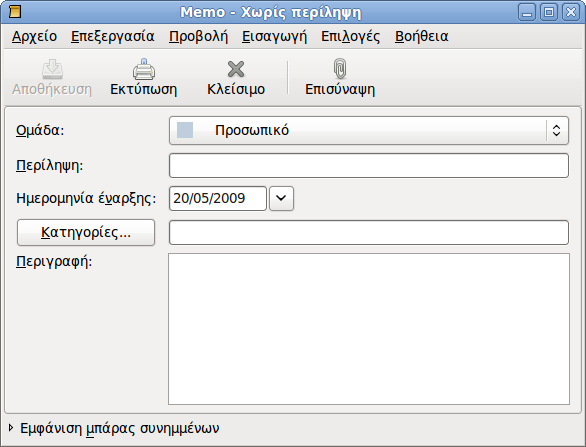Open the Ομάδα group combo box
Viewport: 586px width, 447px height.
pos(369,130)
